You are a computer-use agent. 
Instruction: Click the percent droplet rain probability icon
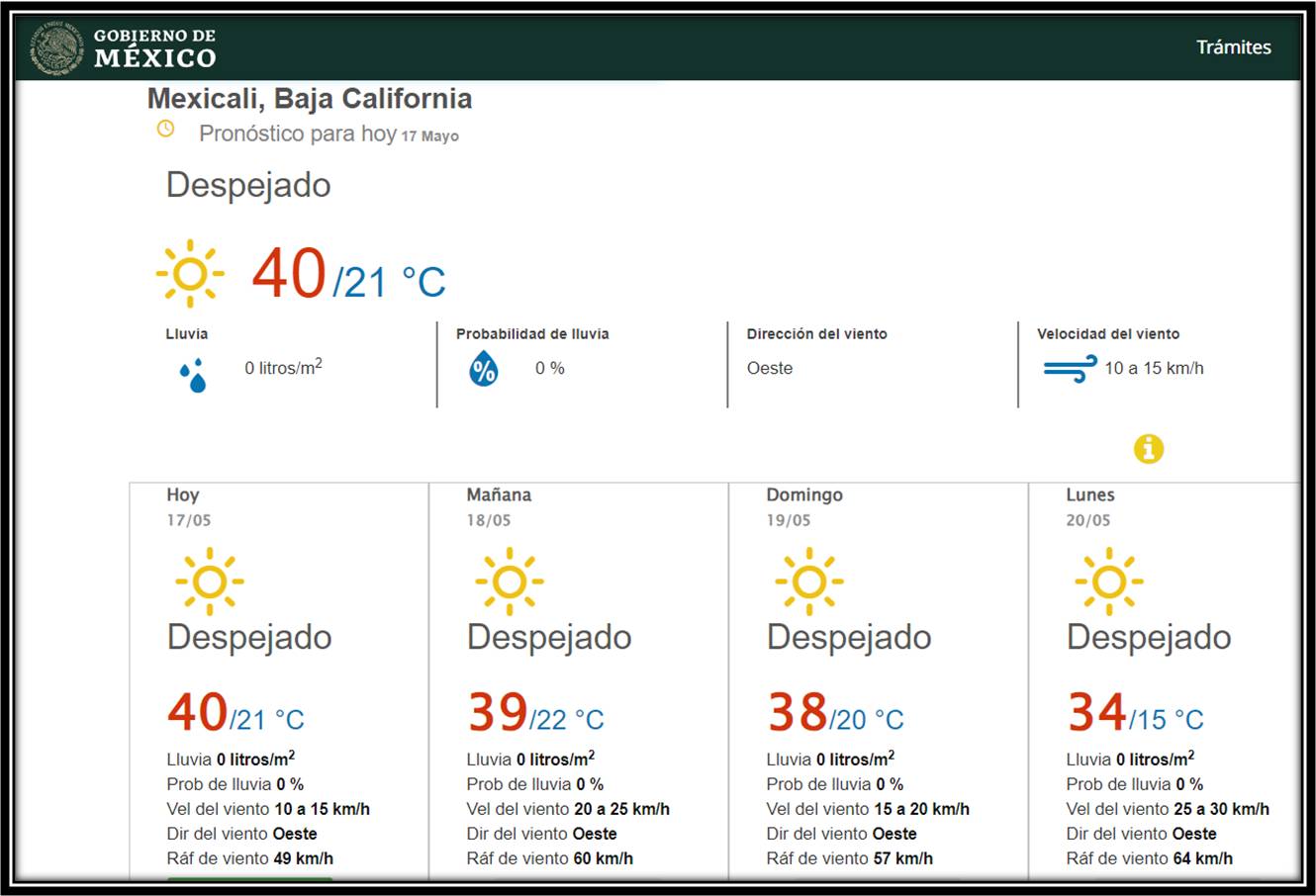[x=483, y=369]
